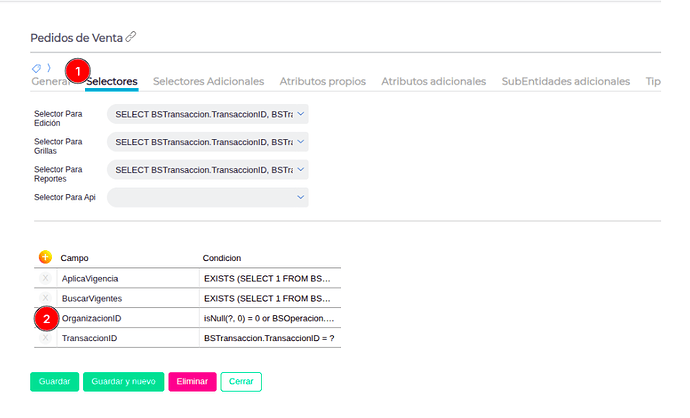Go to Atributos propios tab

coord(323,81)
